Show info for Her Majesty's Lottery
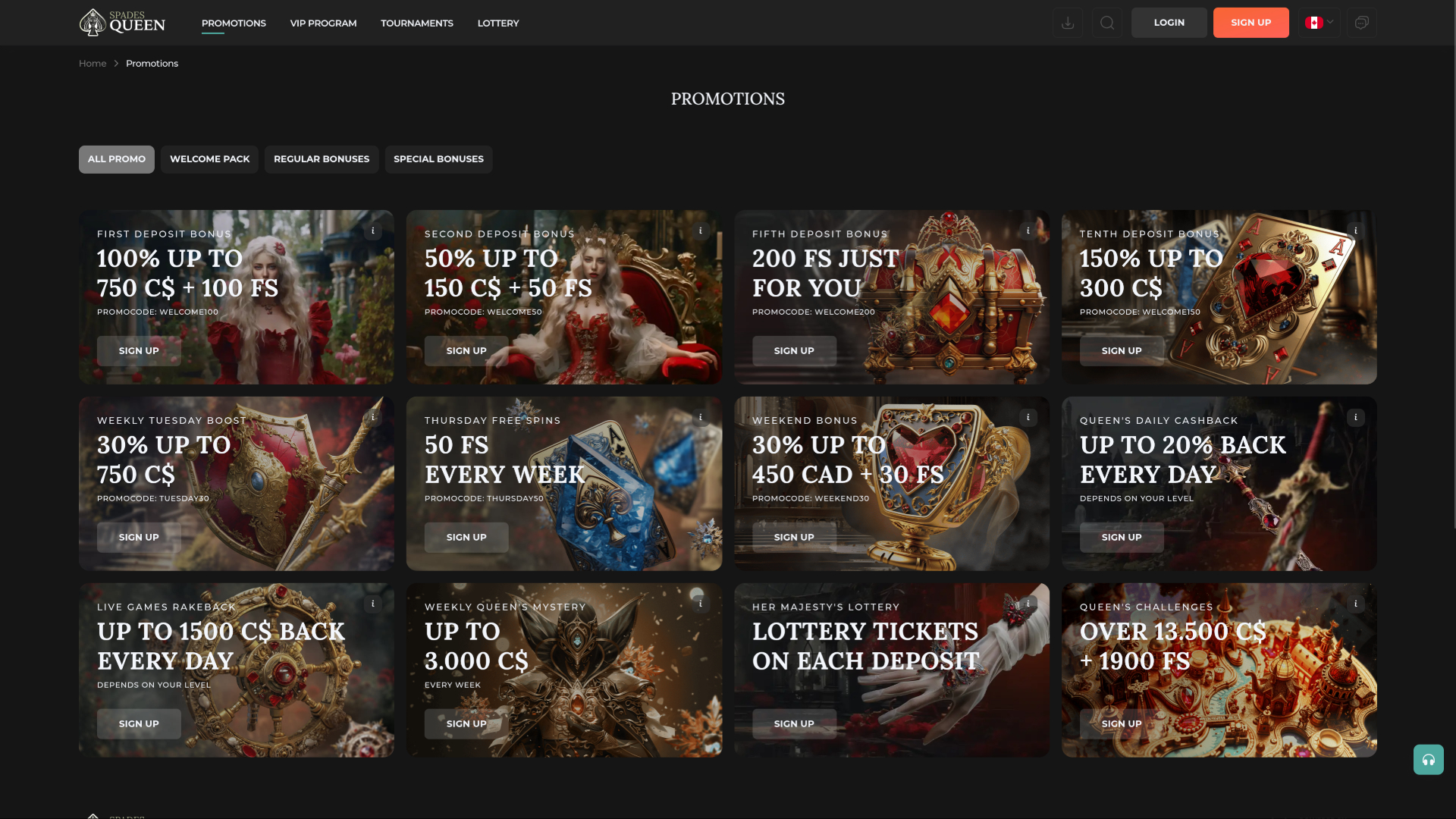This screenshot has height=819, width=1456. 1028,604
